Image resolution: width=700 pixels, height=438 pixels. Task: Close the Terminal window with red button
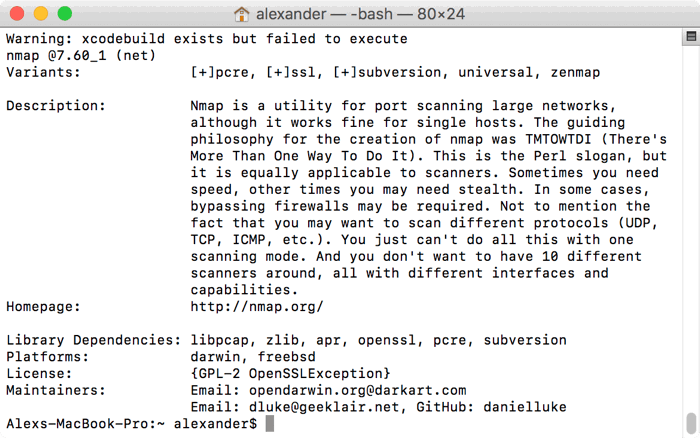[x=17, y=14]
